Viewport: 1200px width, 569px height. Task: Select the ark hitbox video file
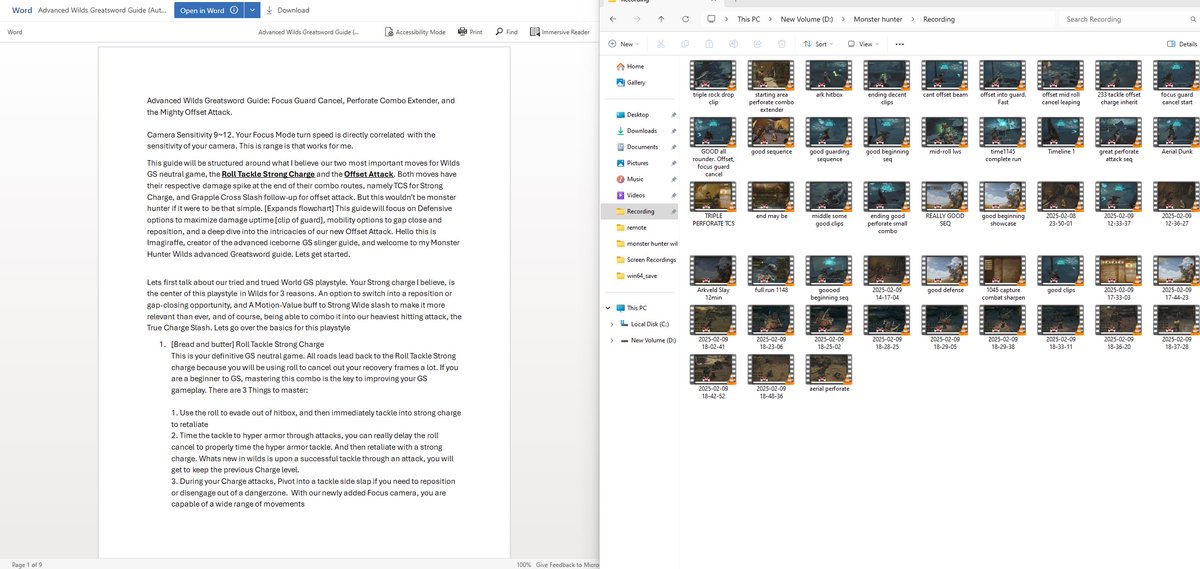[x=830, y=78]
